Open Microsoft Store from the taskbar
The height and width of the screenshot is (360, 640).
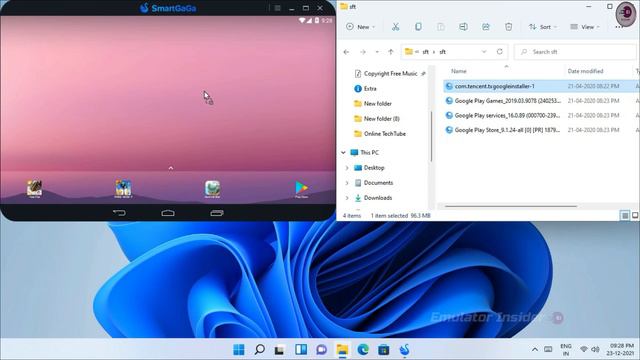tap(384, 350)
